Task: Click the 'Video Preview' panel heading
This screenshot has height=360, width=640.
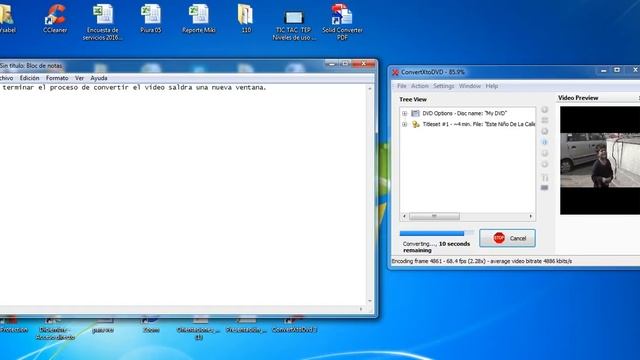Action: (x=578, y=98)
